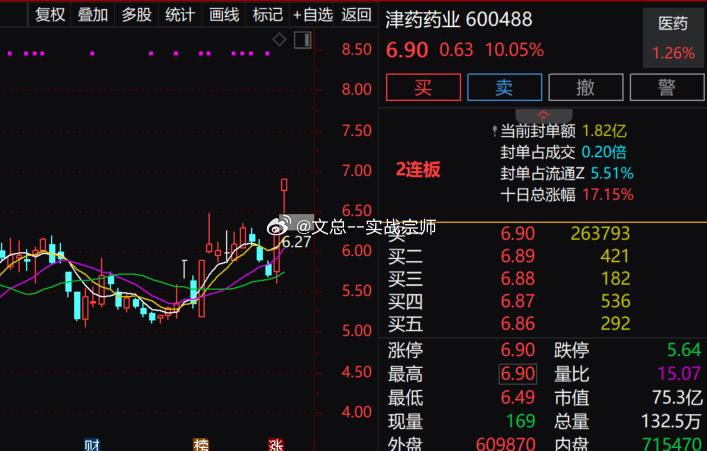Open the 医药 sector box
Screen dimensions: 707x451
(x=673, y=38)
